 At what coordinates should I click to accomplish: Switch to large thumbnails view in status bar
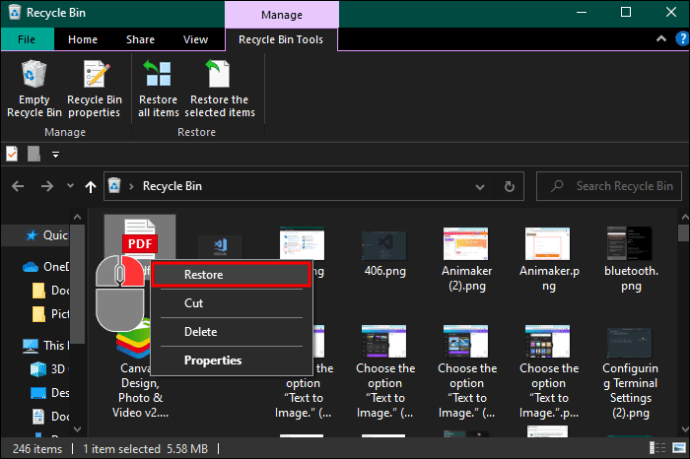(679, 448)
